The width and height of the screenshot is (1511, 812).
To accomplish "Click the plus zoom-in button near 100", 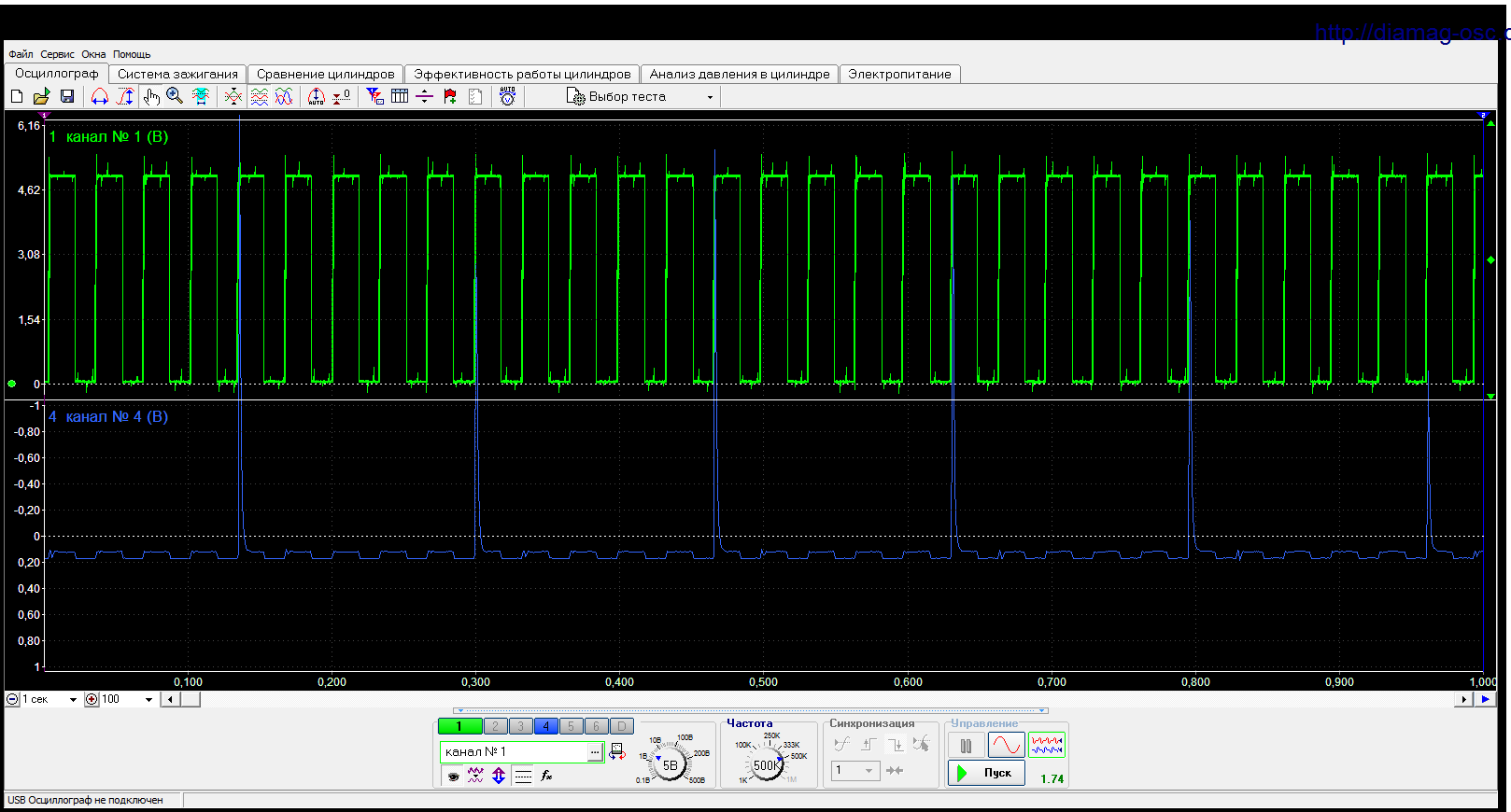I will tap(92, 699).
